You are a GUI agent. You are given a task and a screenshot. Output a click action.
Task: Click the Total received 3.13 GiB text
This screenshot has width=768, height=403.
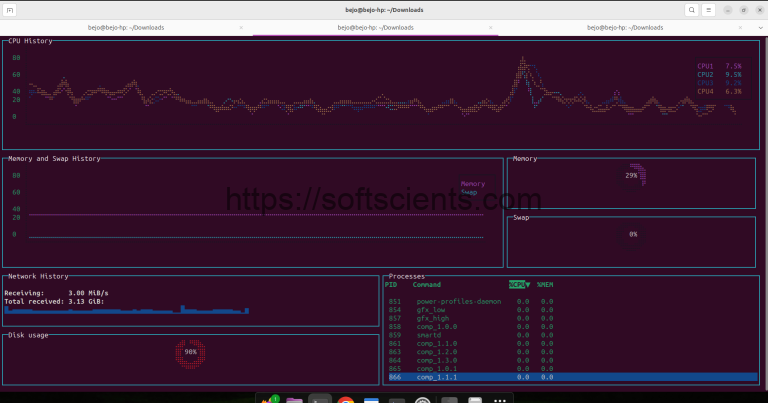(54, 302)
